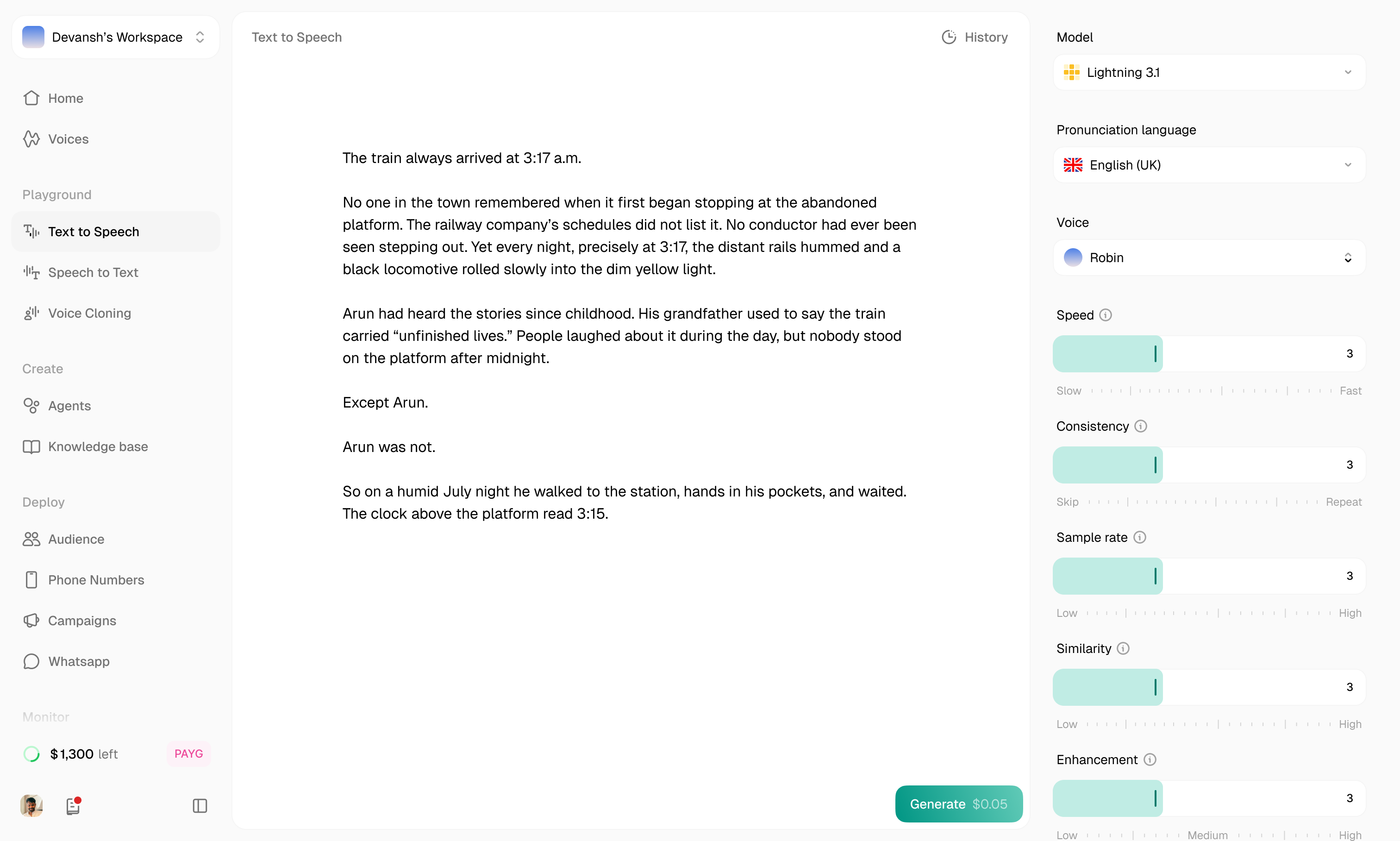
Task: Open the Robin voice selector
Action: click(x=1209, y=258)
